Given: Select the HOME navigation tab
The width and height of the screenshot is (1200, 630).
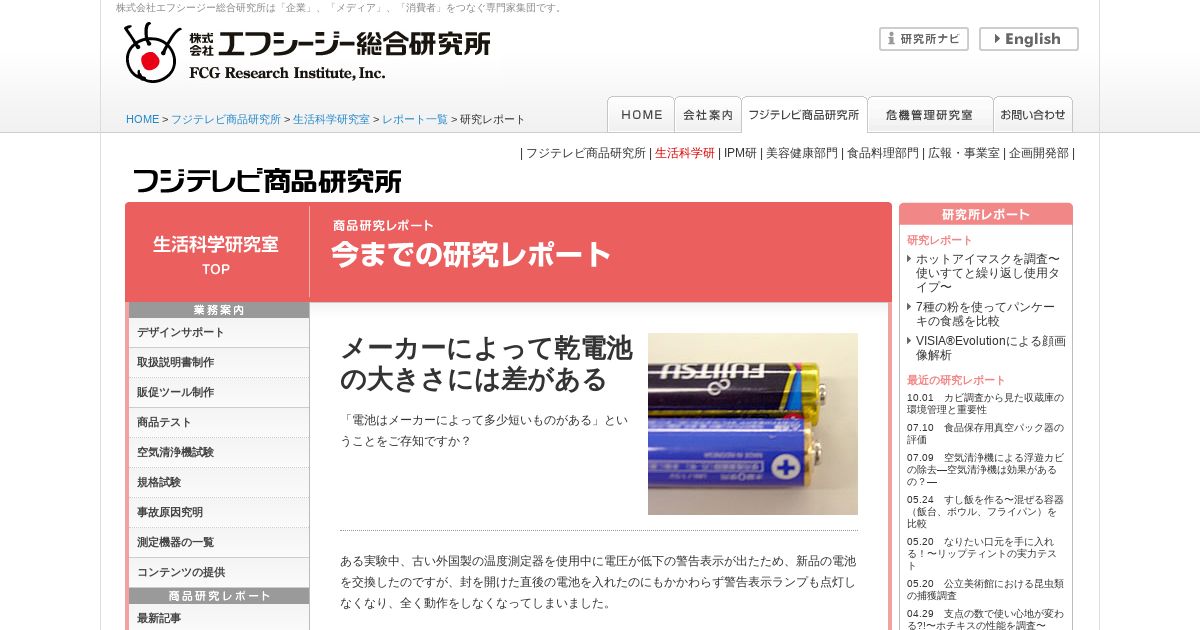Looking at the screenshot, I should pyautogui.click(x=641, y=114).
